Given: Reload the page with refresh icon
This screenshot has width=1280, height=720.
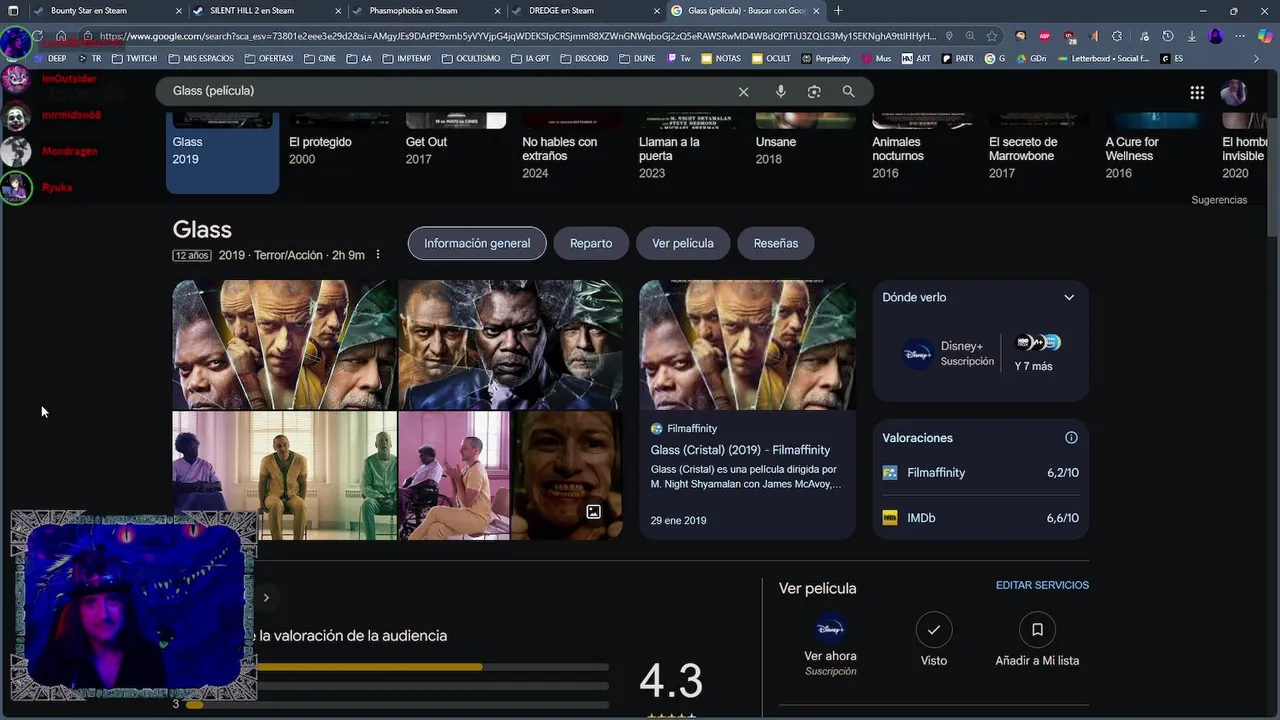Looking at the screenshot, I should (x=37, y=36).
